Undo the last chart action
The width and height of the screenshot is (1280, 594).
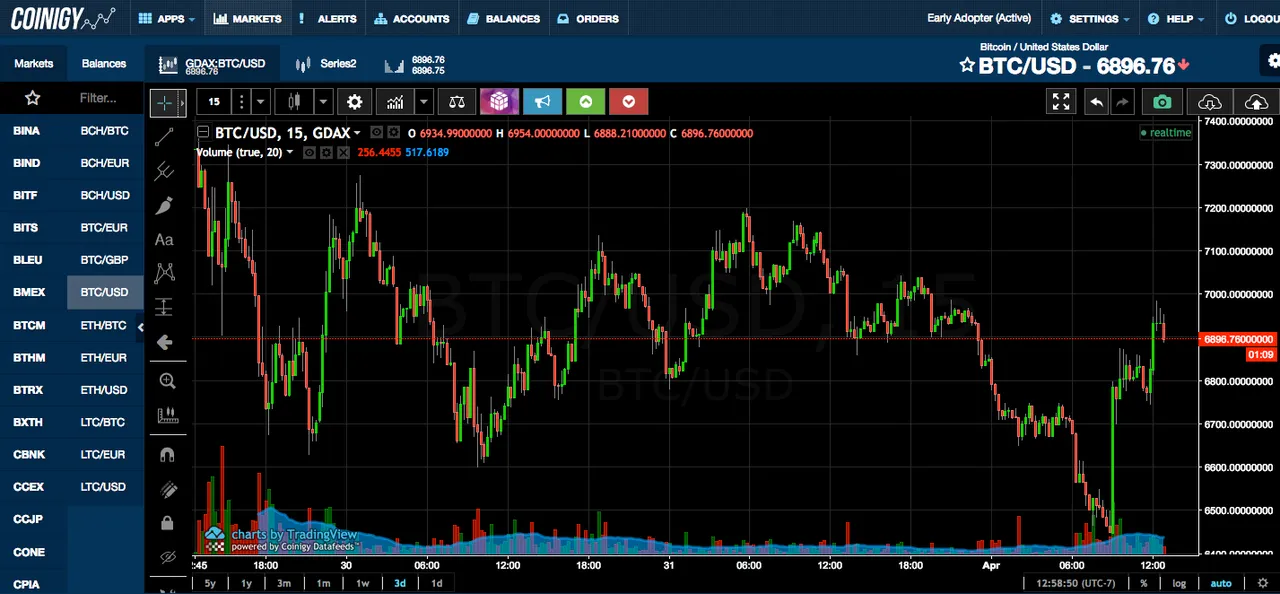(1097, 102)
